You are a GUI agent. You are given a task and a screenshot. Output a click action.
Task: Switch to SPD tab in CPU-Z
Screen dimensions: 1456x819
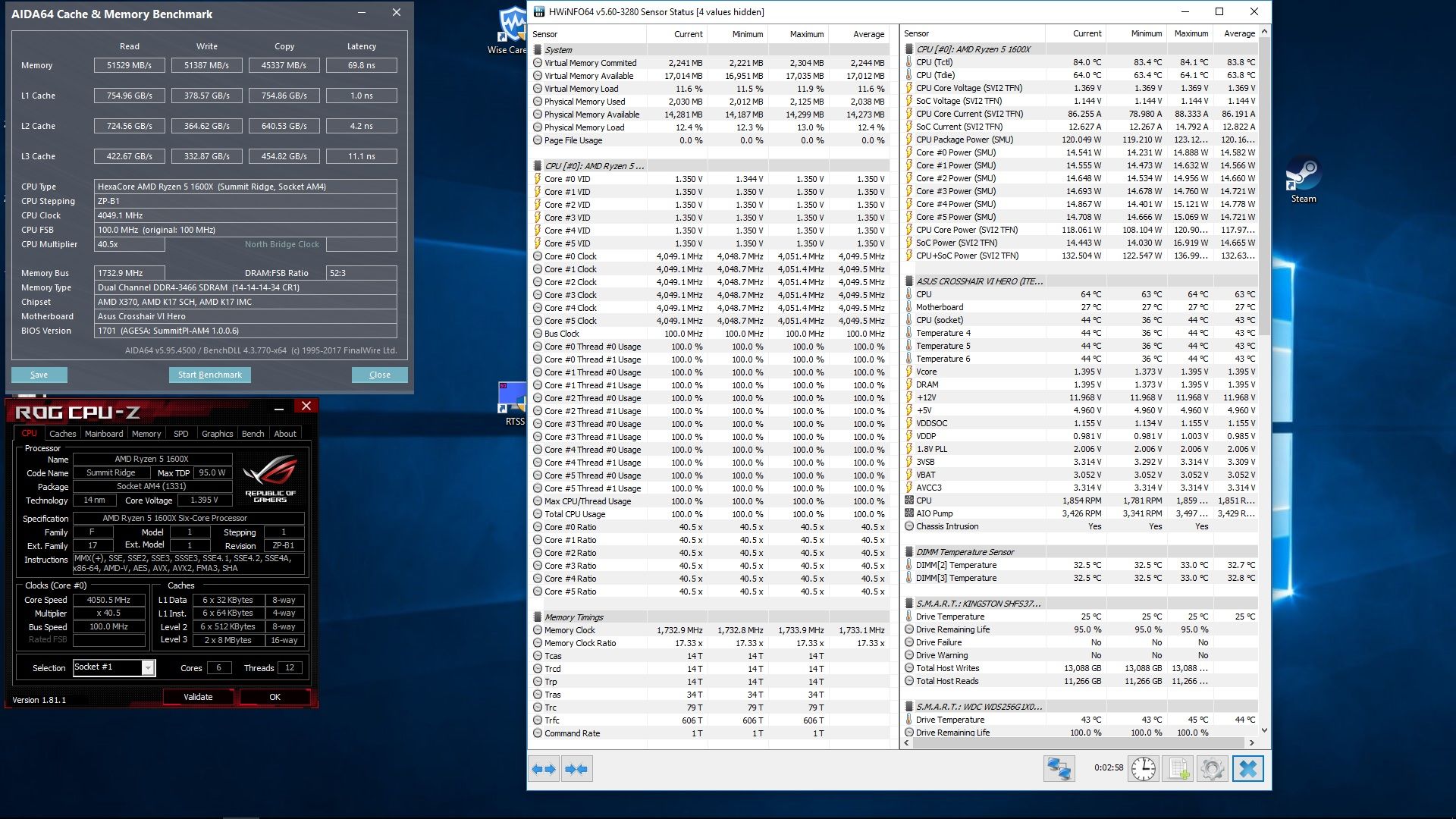pos(180,434)
